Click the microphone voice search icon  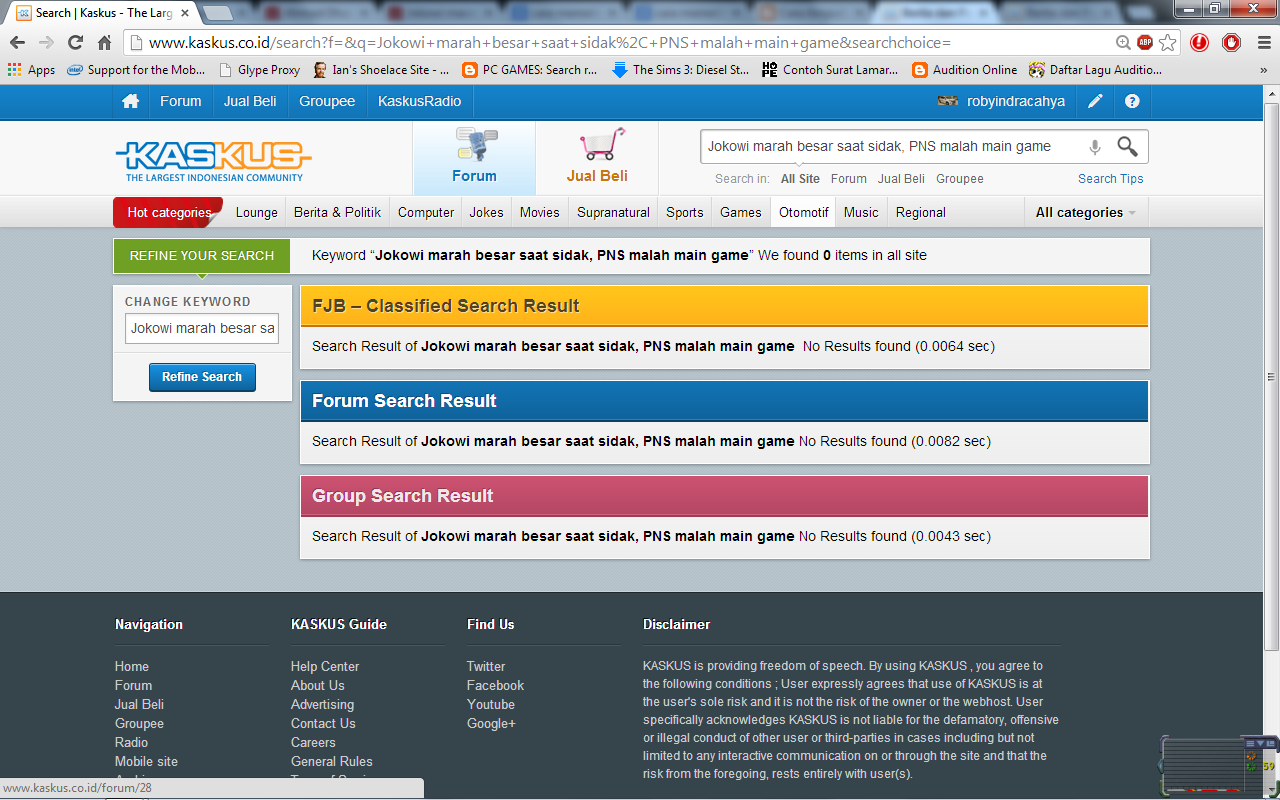tap(1095, 147)
